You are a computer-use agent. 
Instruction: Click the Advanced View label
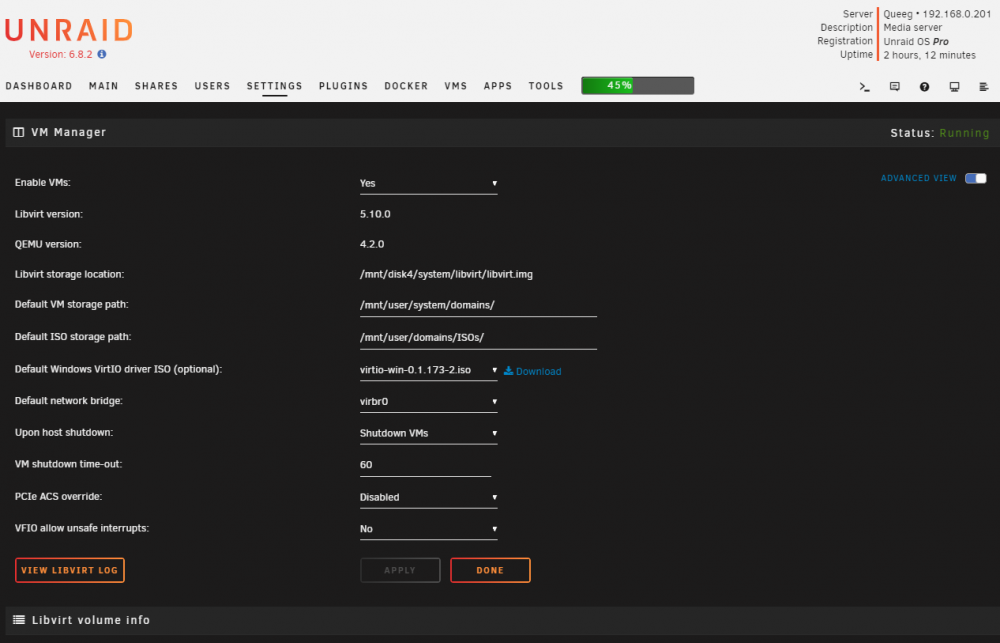click(918, 178)
